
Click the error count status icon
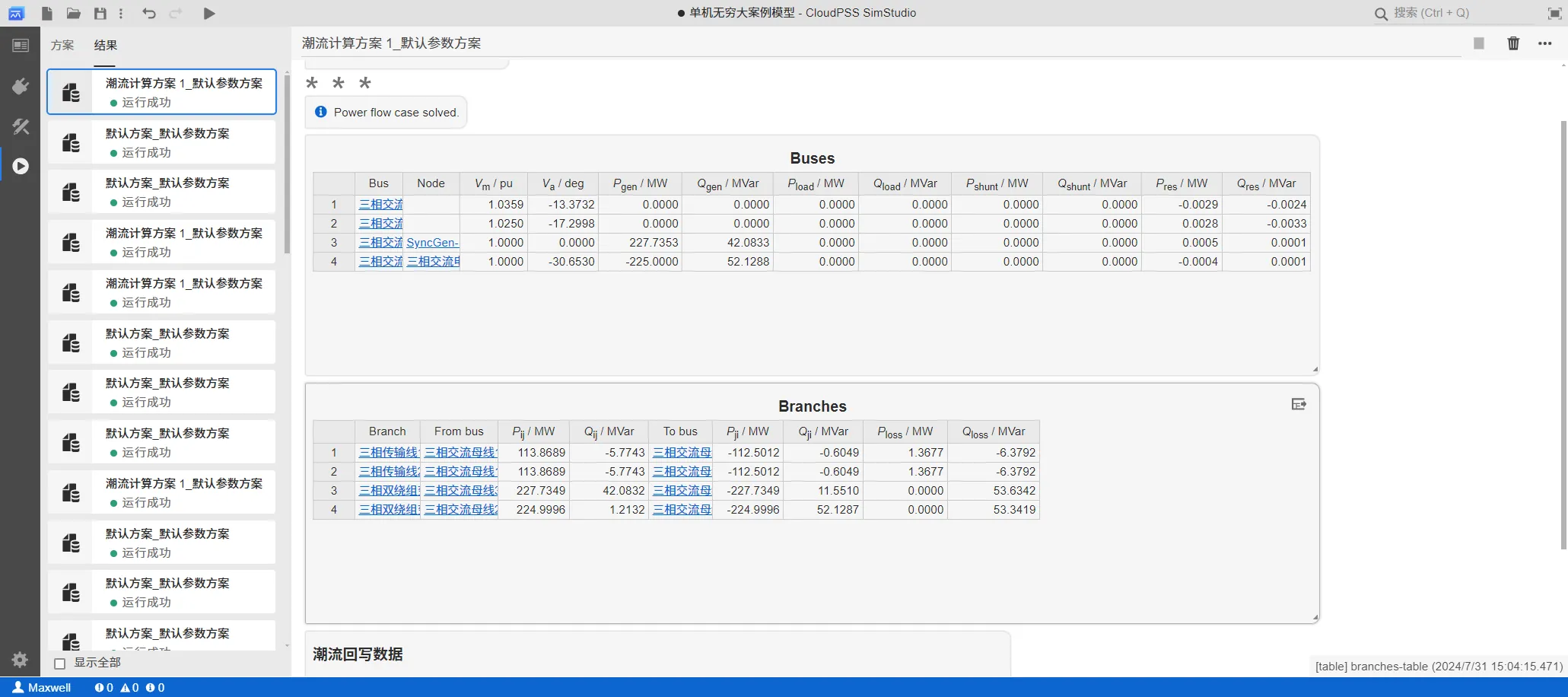(x=103, y=687)
